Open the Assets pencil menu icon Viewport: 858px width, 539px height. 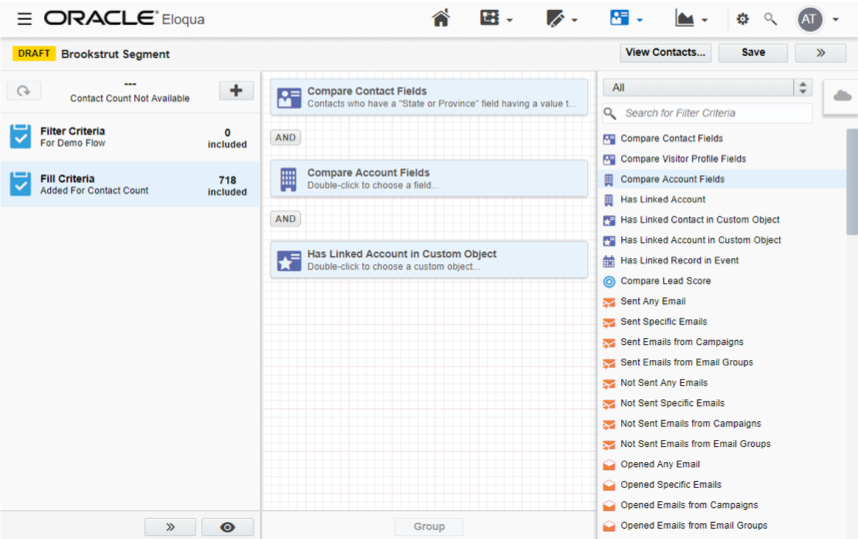tap(555, 19)
